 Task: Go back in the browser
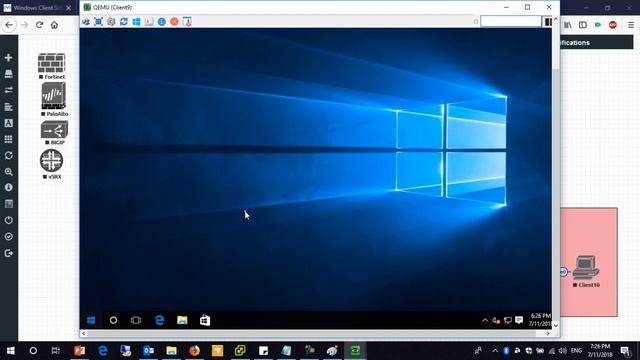click(x=9, y=25)
